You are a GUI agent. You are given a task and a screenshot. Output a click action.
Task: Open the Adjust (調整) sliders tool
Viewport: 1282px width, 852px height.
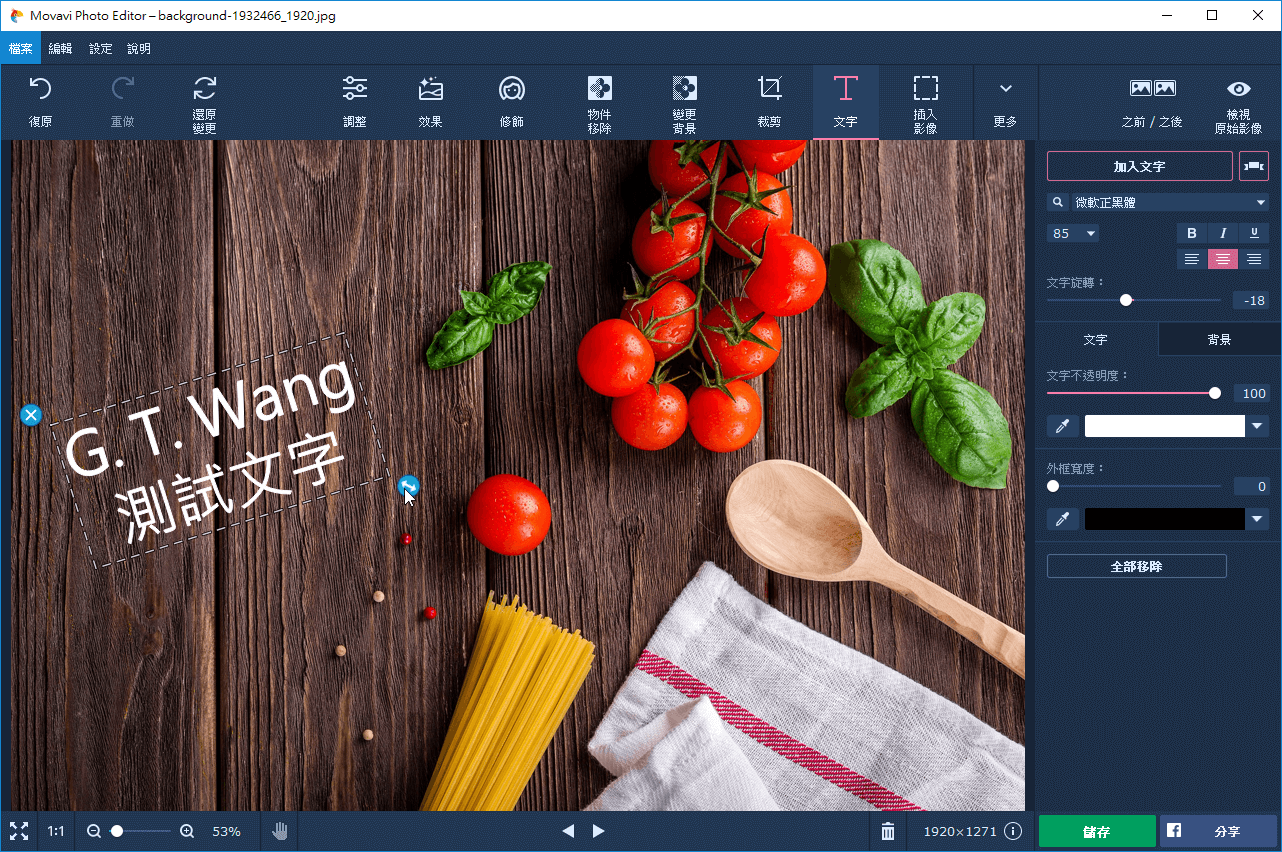354,101
